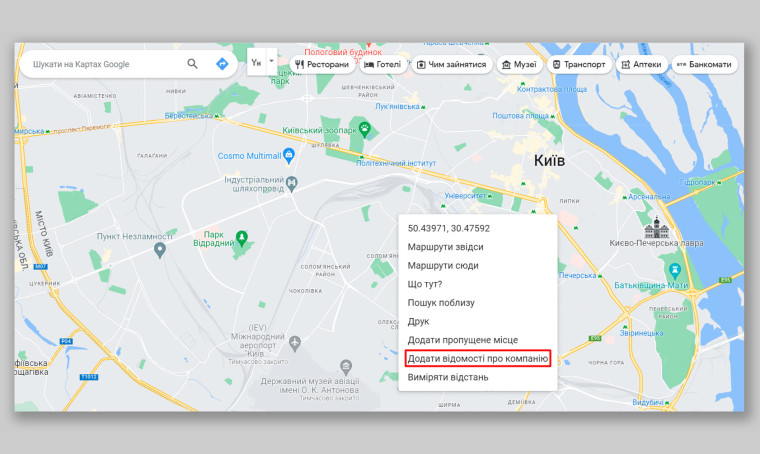Click the Kyiv airport airplane pin
The height and width of the screenshot is (454, 760).
point(295,343)
